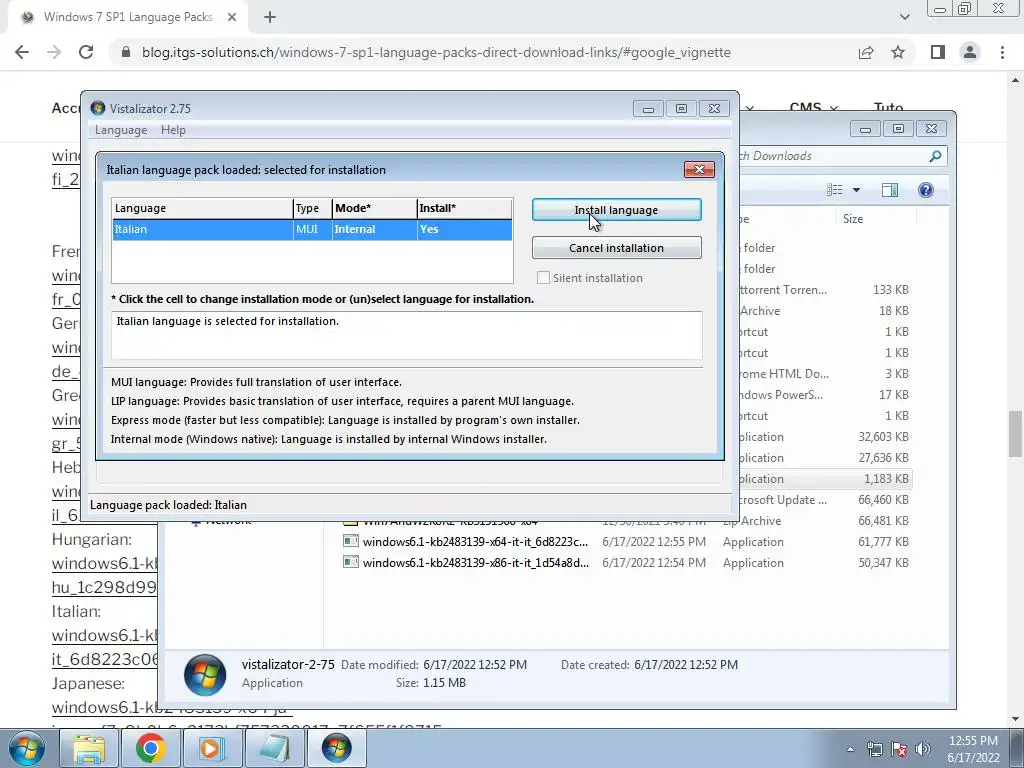Click the Size column header in Explorer

pyautogui.click(x=876, y=219)
